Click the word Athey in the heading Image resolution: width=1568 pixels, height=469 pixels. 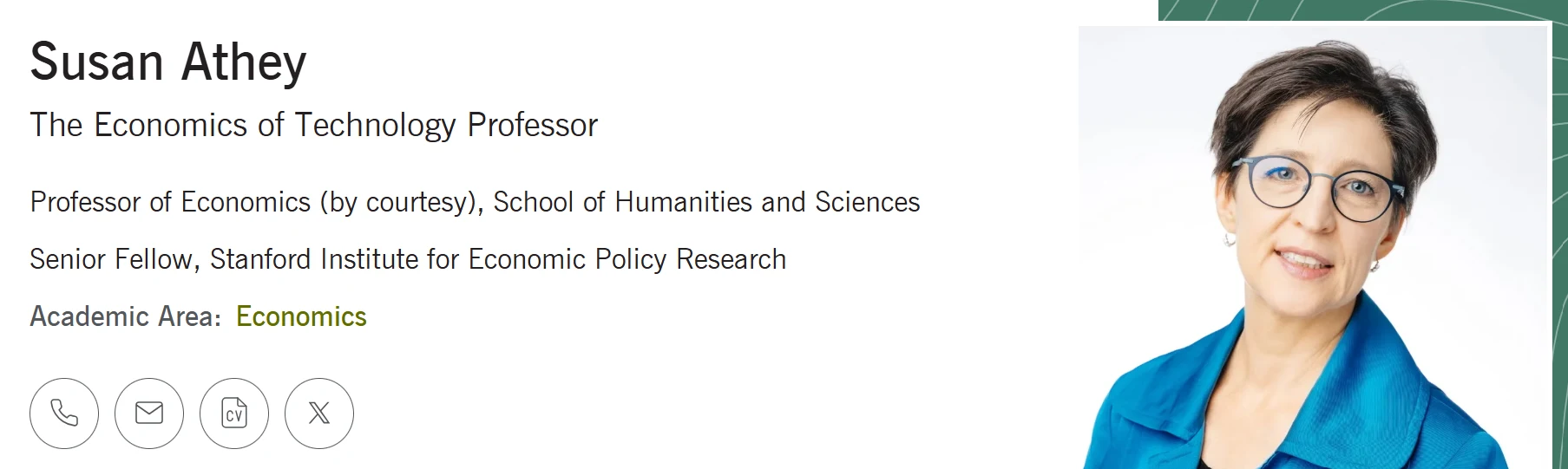244,63
